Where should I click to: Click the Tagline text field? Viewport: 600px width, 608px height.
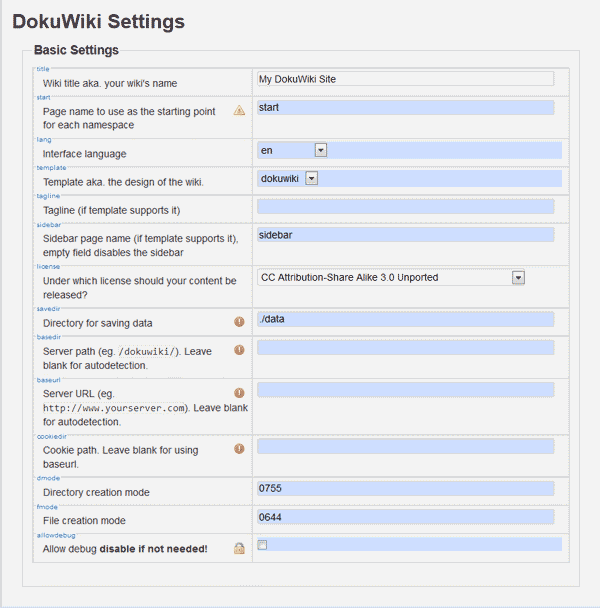(405, 206)
